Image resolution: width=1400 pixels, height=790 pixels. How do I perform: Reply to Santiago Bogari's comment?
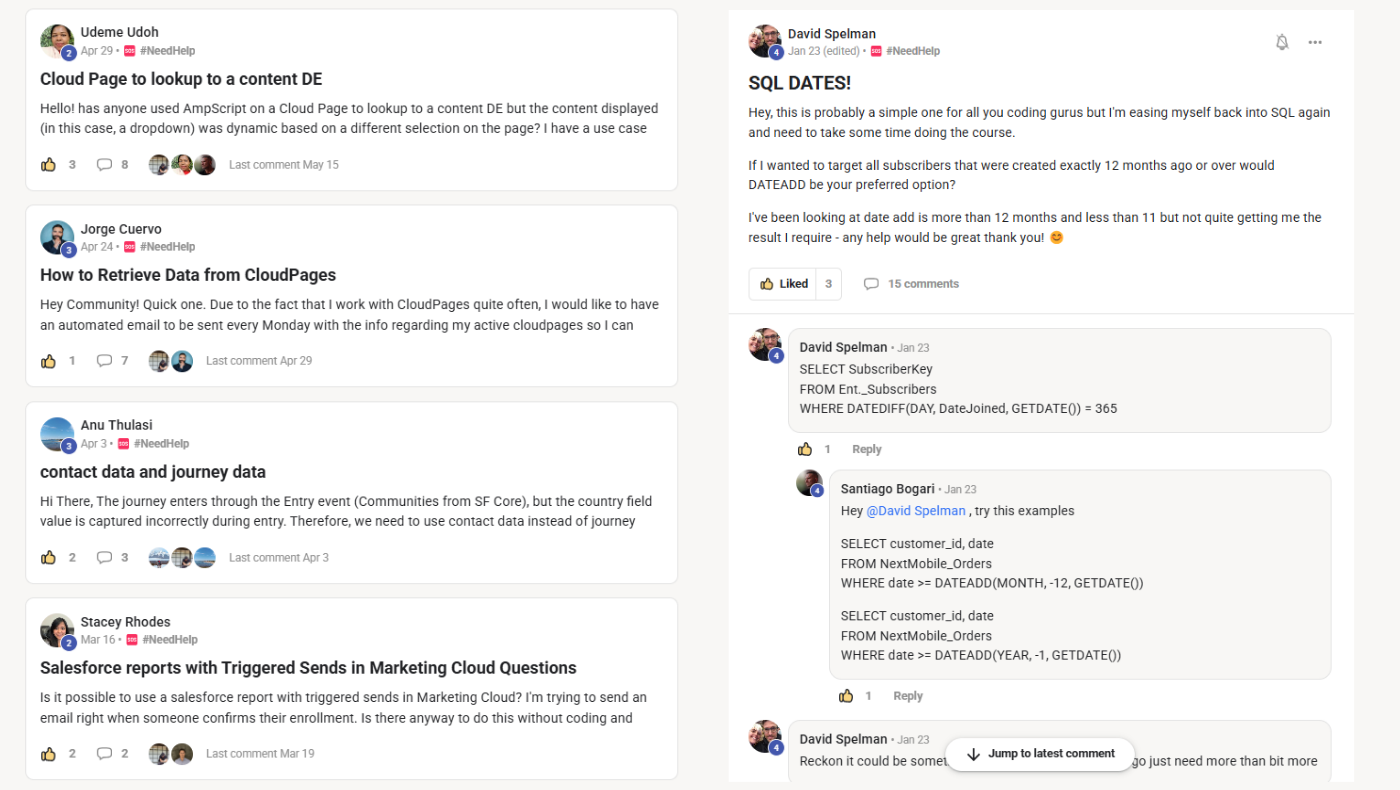908,696
